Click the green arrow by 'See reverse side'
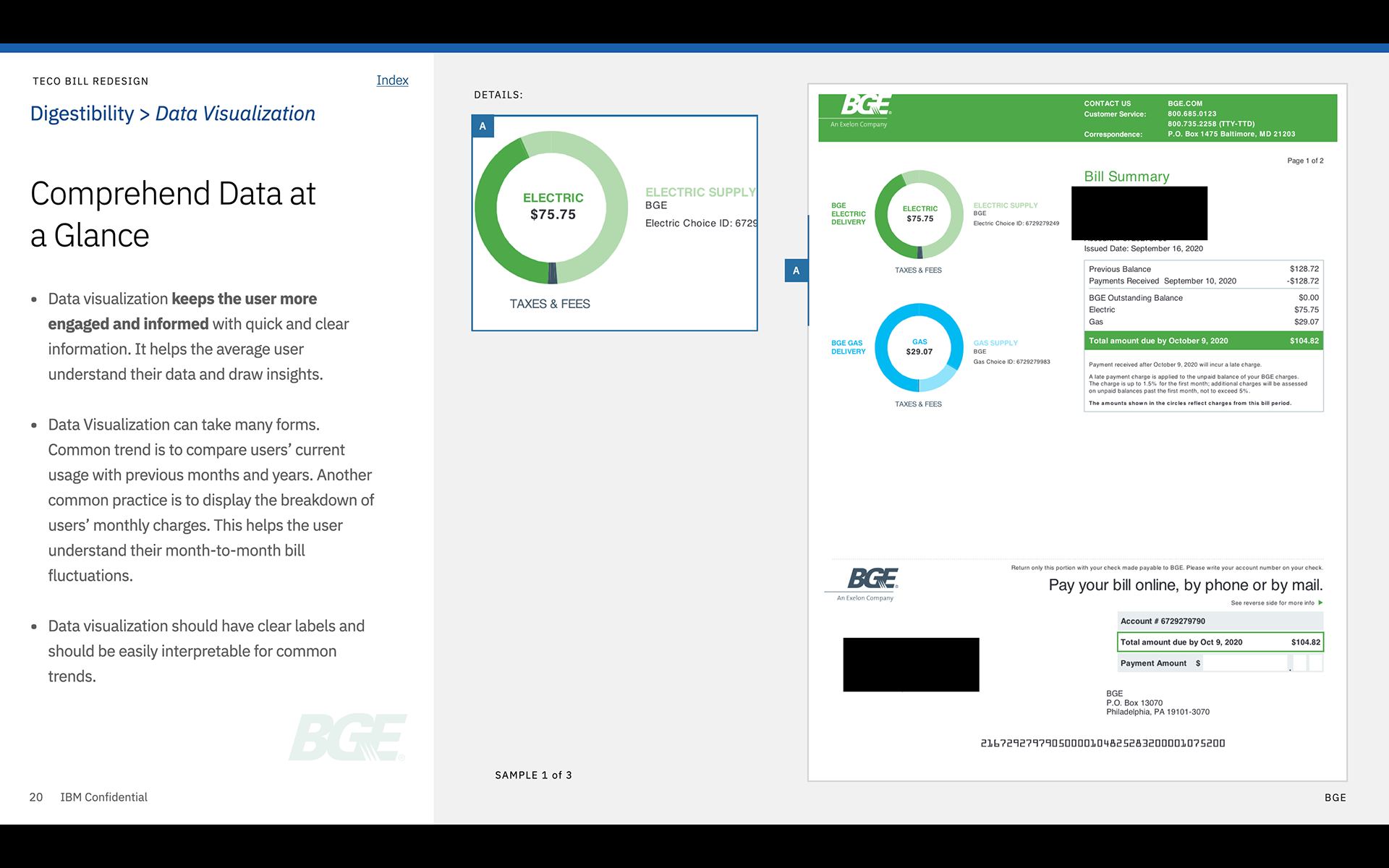Image resolution: width=1389 pixels, height=868 pixels. 1320,603
